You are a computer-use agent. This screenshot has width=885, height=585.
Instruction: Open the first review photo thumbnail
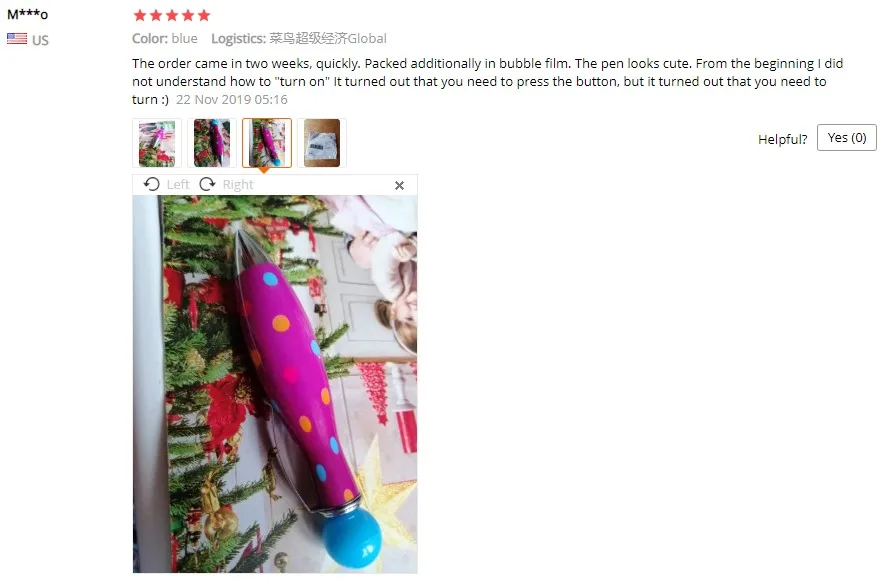point(157,143)
